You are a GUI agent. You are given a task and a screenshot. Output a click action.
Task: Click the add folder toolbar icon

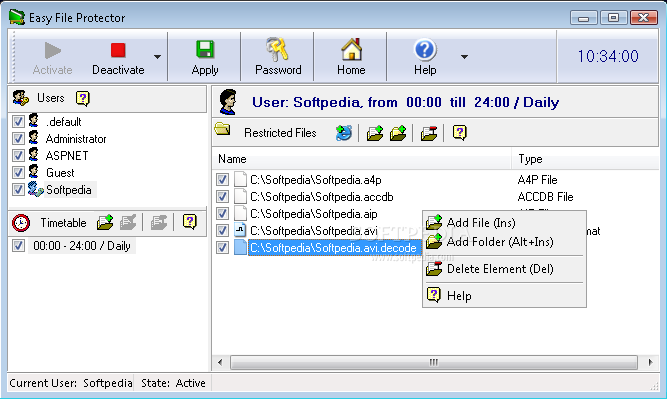(398, 133)
